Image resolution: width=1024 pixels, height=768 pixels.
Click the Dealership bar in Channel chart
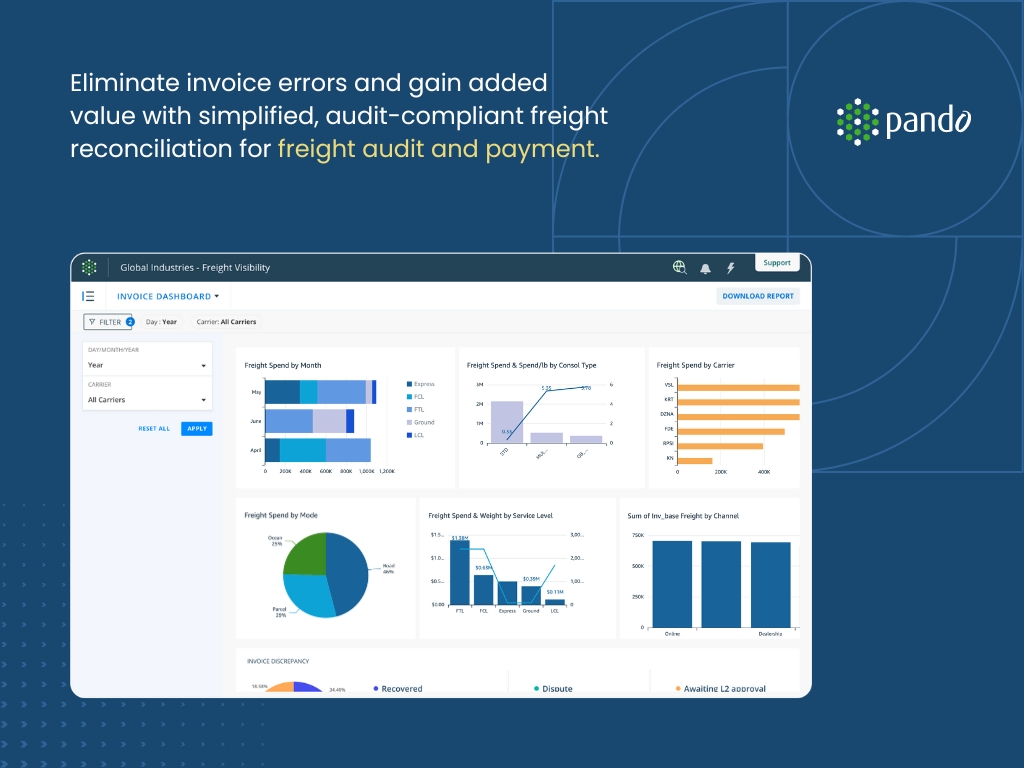pos(771,585)
